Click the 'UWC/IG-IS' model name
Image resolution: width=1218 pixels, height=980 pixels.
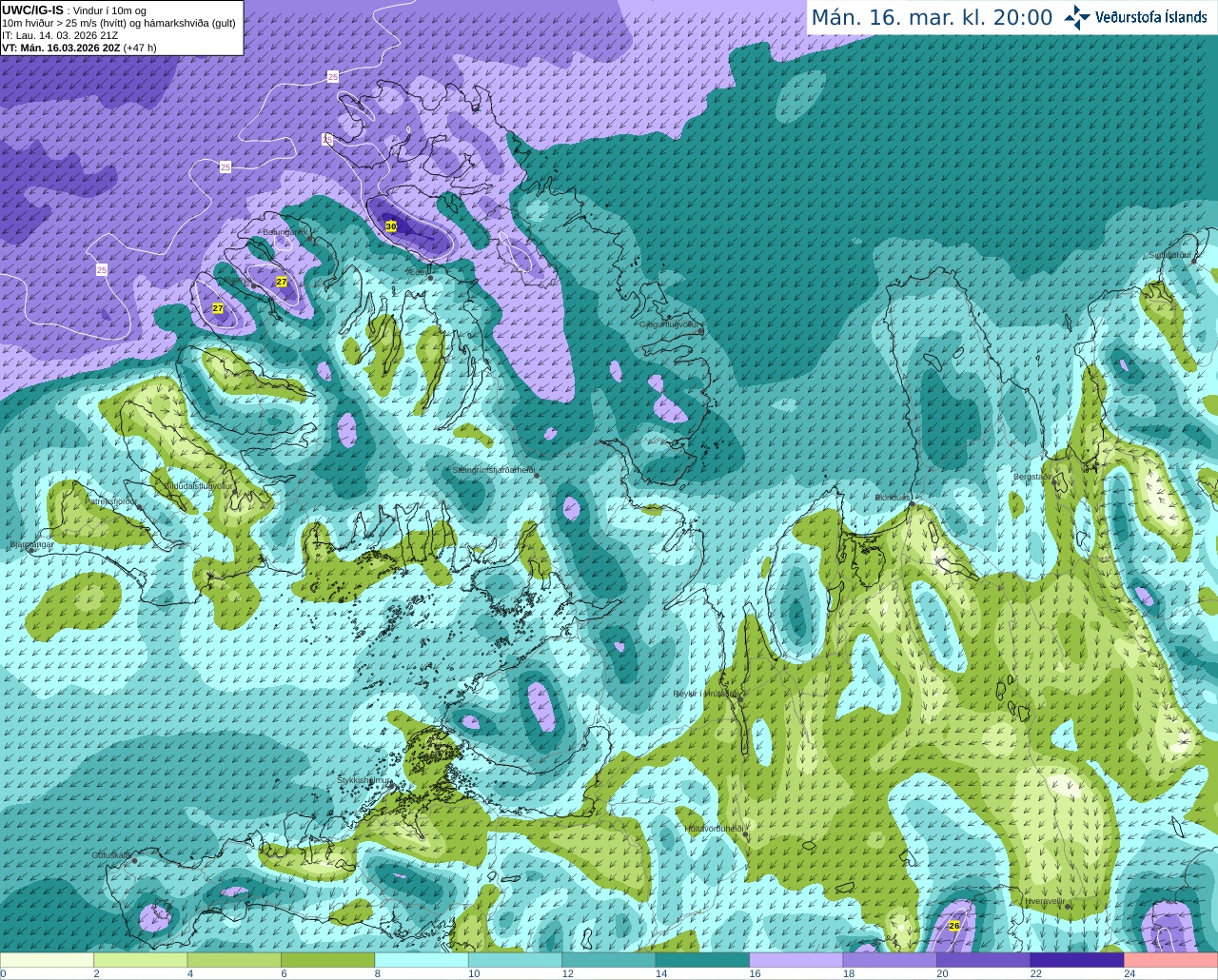[32, 10]
